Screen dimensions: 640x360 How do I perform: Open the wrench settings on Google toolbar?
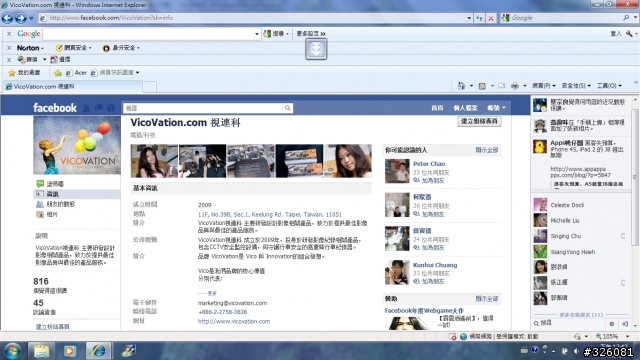[x=629, y=34]
